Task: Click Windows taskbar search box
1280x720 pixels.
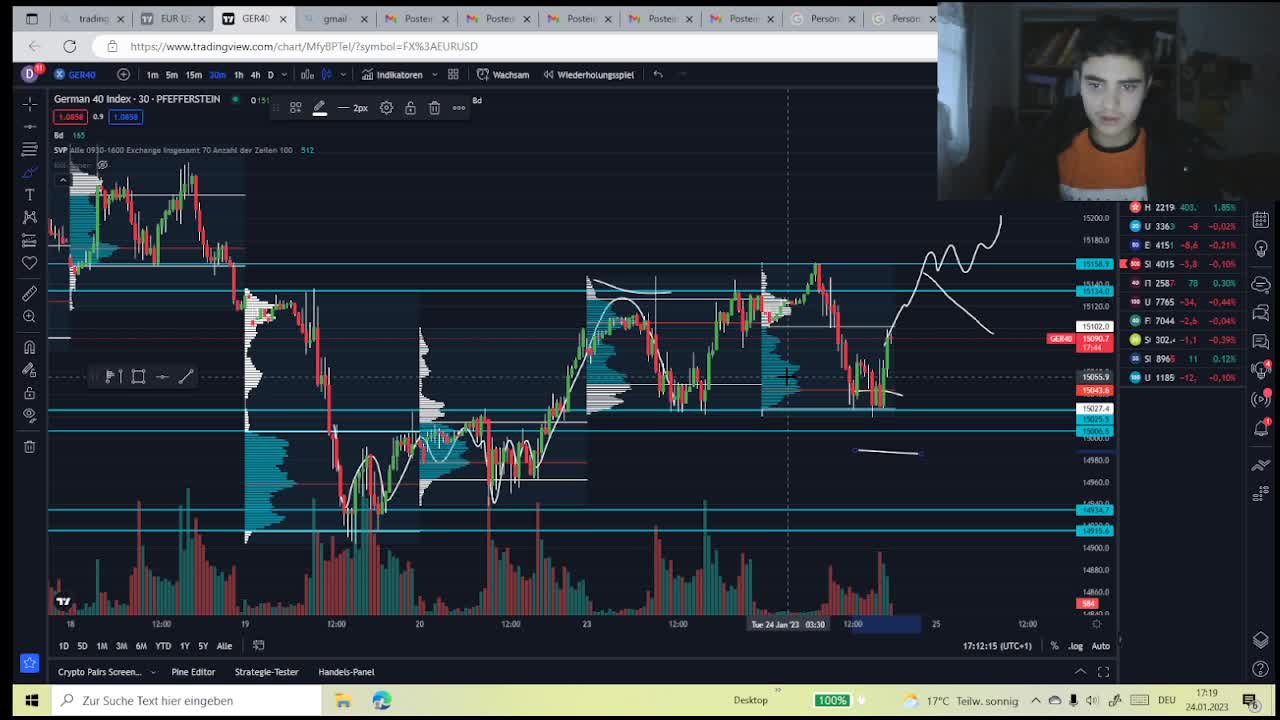Action: [x=190, y=700]
